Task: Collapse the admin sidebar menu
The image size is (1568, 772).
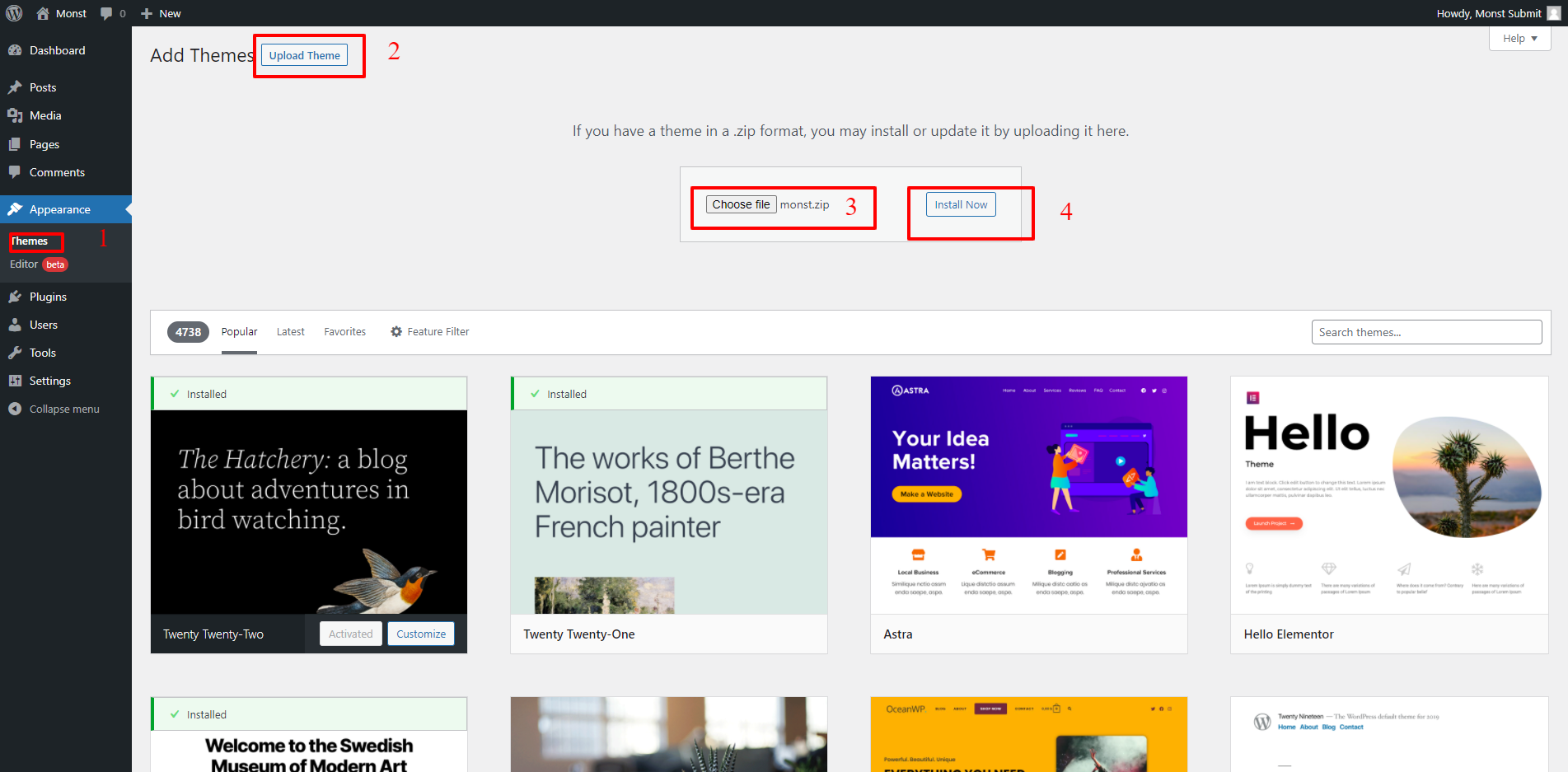Action: click(54, 409)
